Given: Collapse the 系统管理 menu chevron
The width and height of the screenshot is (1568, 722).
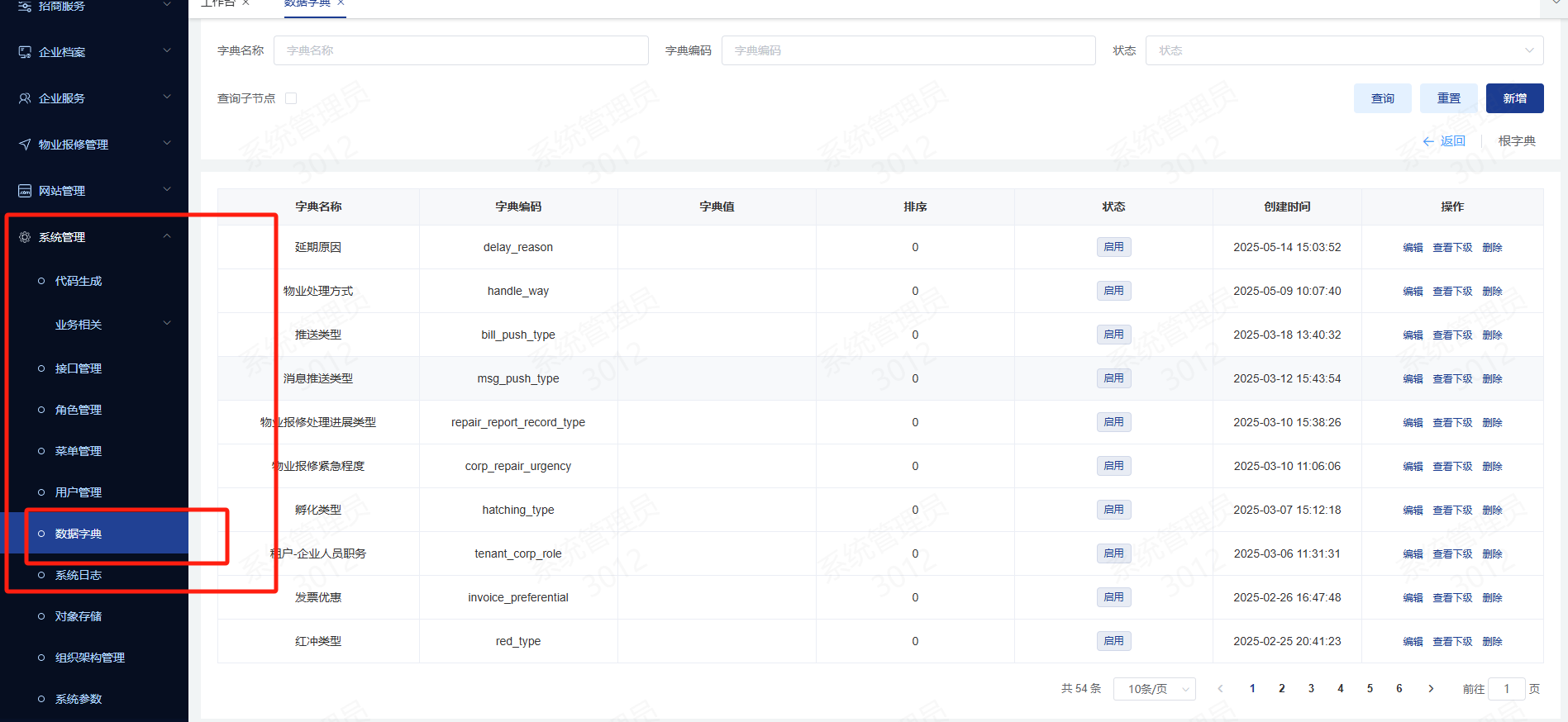Looking at the screenshot, I should [x=167, y=236].
